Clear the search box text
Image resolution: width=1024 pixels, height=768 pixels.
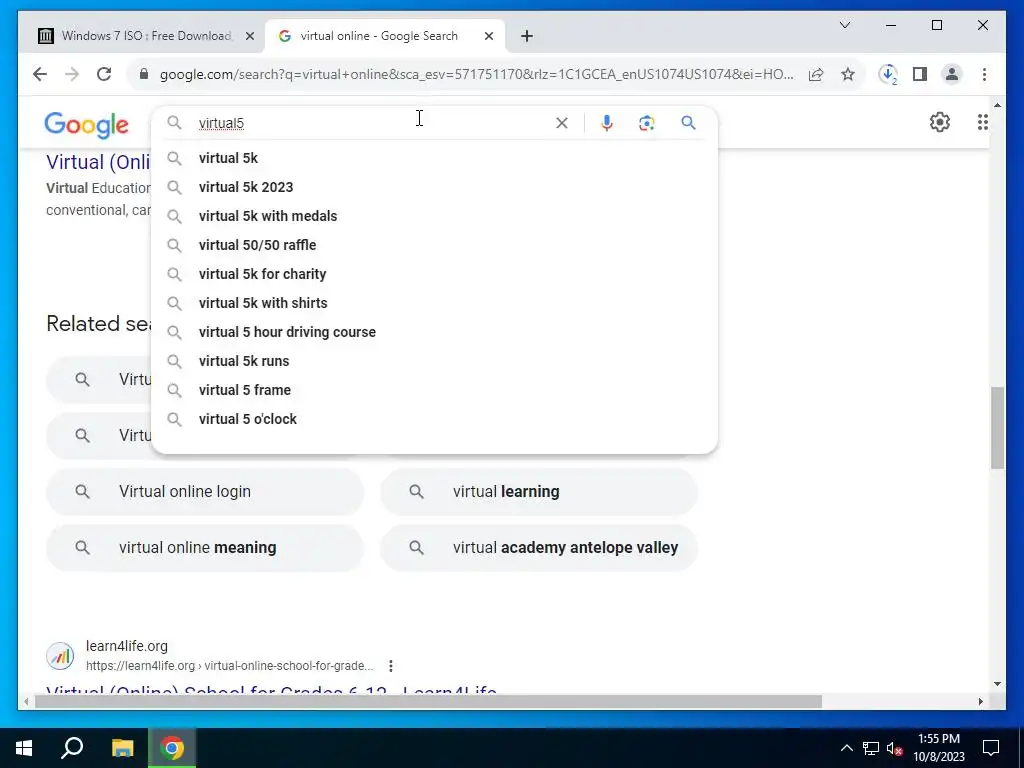[x=562, y=123]
